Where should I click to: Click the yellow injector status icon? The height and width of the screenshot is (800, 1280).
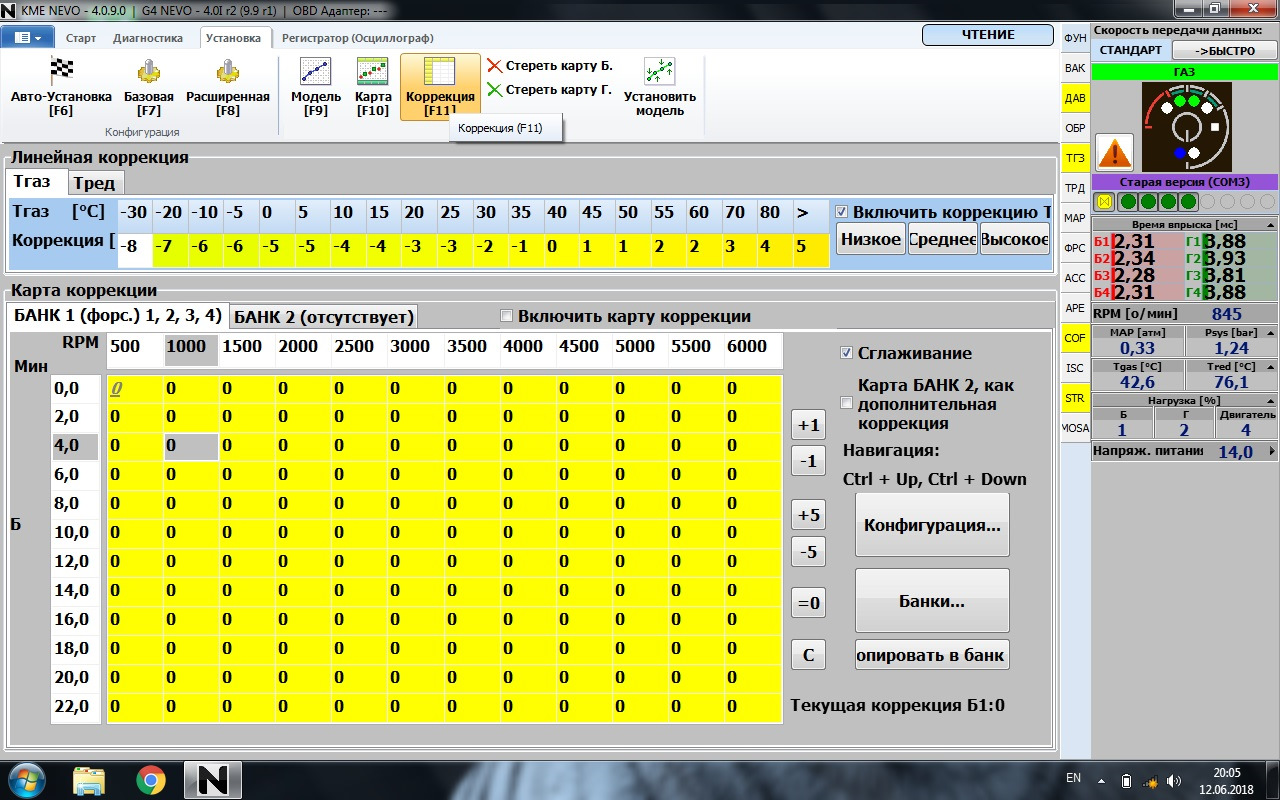pyautogui.click(x=1105, y=201)
